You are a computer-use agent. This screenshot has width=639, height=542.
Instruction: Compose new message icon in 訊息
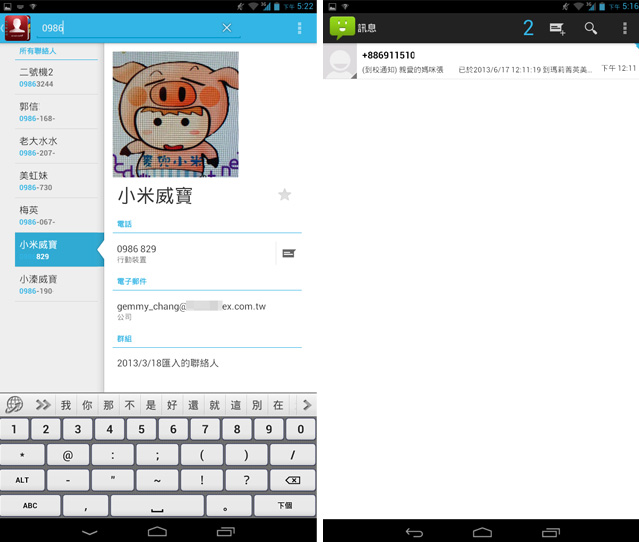[x=557, y=28]
